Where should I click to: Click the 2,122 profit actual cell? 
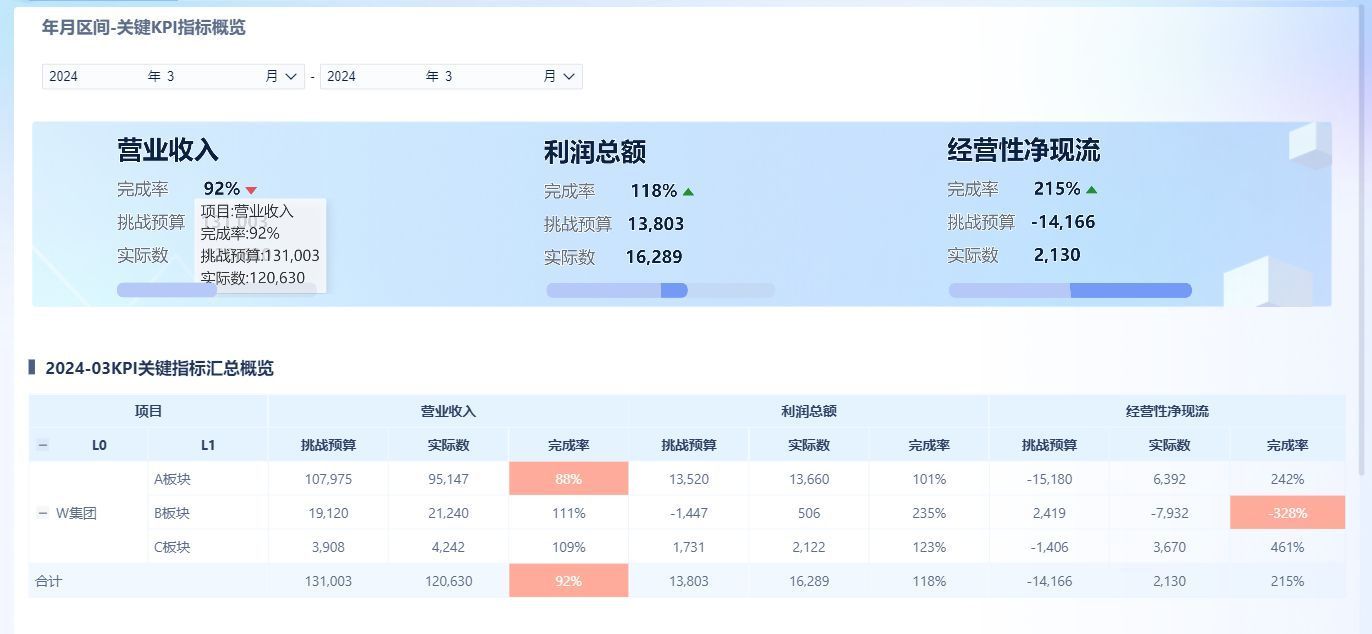pyautogui.click(x=808, y=547)
